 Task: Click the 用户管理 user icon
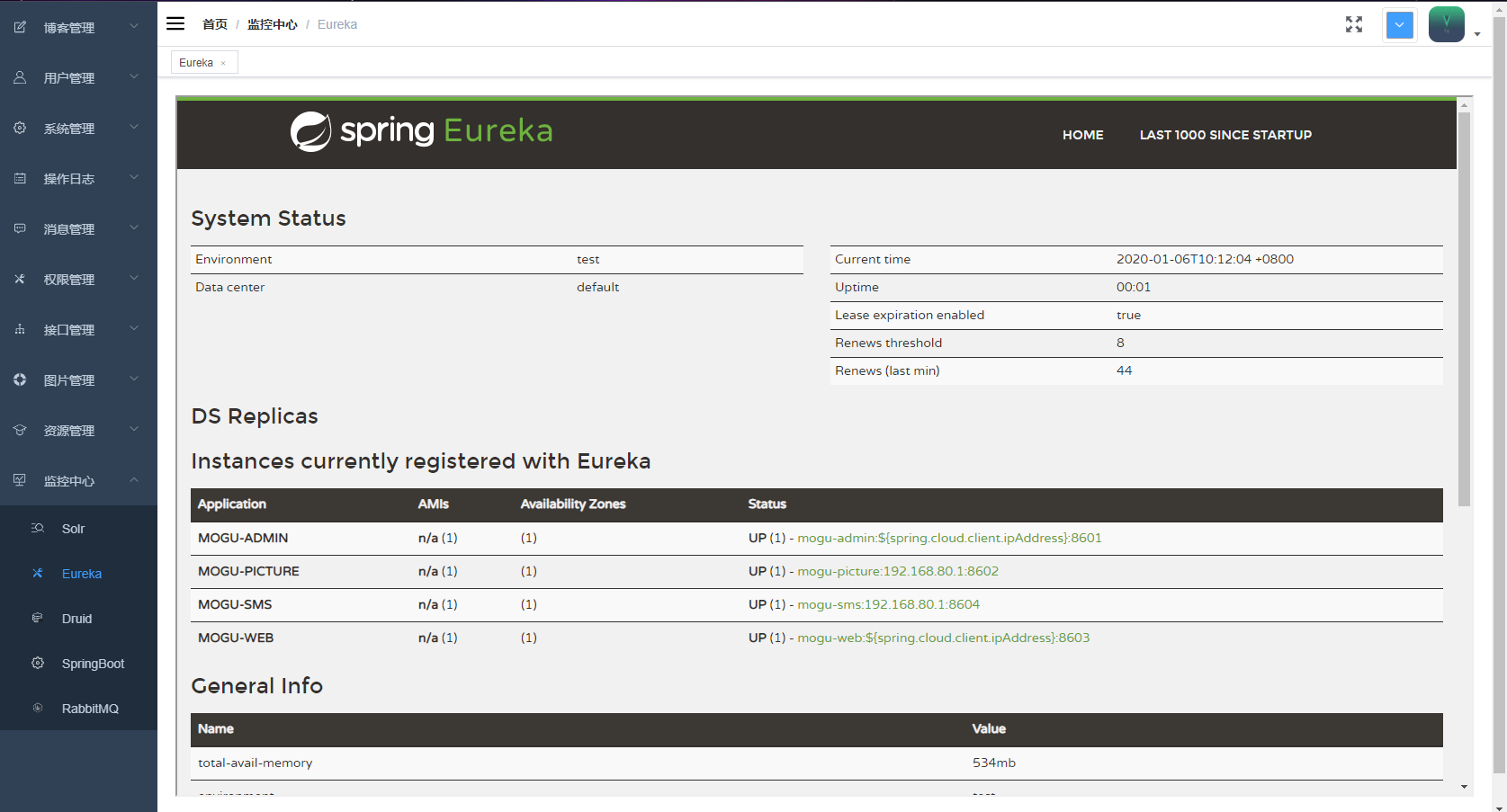[x=20, y=78]
